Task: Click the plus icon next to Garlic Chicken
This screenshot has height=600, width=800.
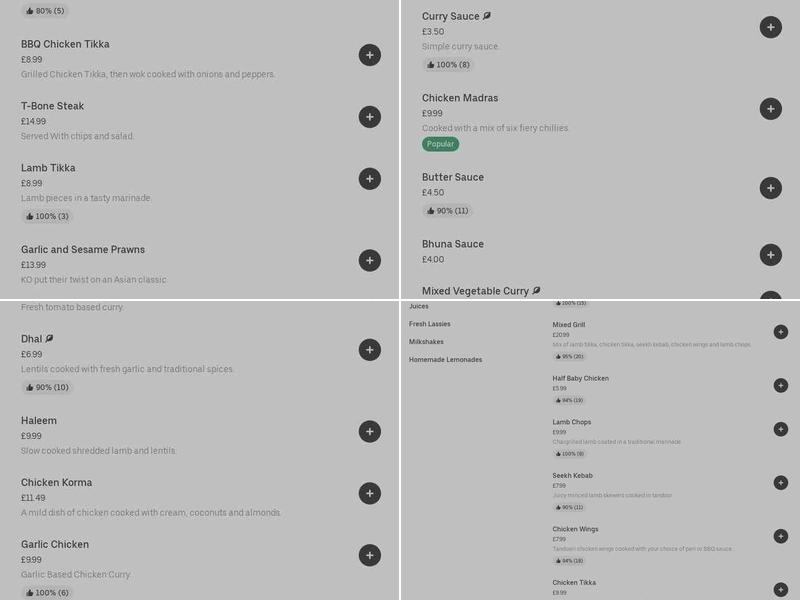Action: pyautogui.click(x=370, y=556)
